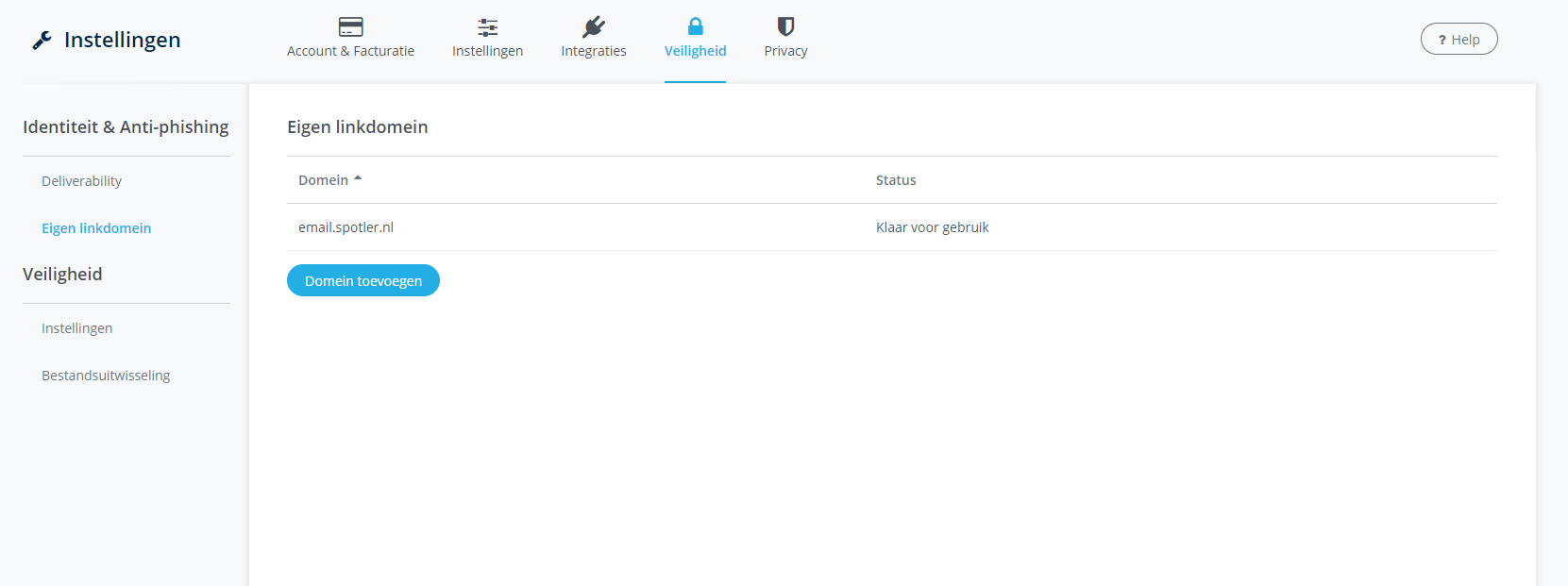Click the Klaar voor gebruik status cell
The image size is (1568, 586).
point(932,227)
